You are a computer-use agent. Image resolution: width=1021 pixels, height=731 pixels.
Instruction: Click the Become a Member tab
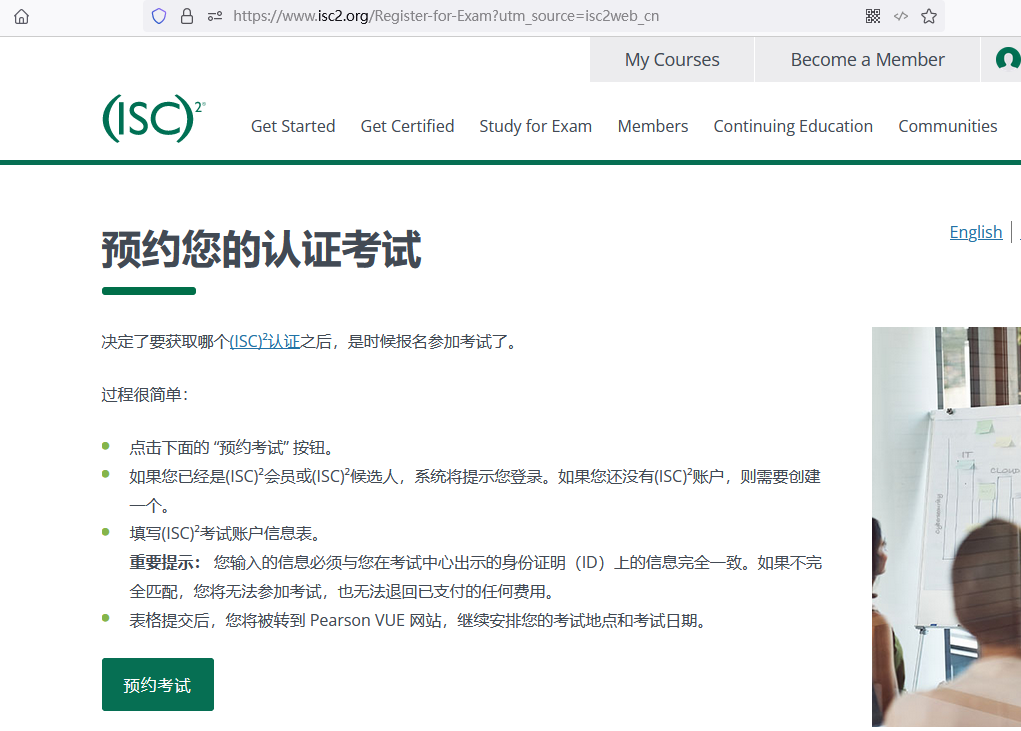867,60
